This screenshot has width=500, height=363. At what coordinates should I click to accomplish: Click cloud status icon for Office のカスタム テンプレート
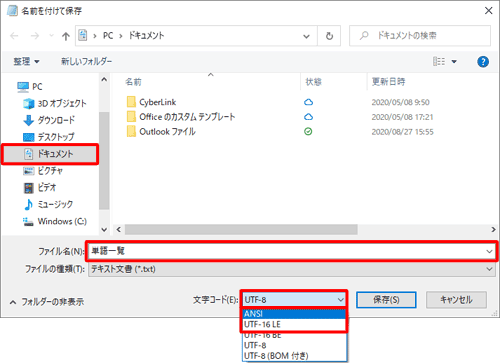(x=308, y=117)
